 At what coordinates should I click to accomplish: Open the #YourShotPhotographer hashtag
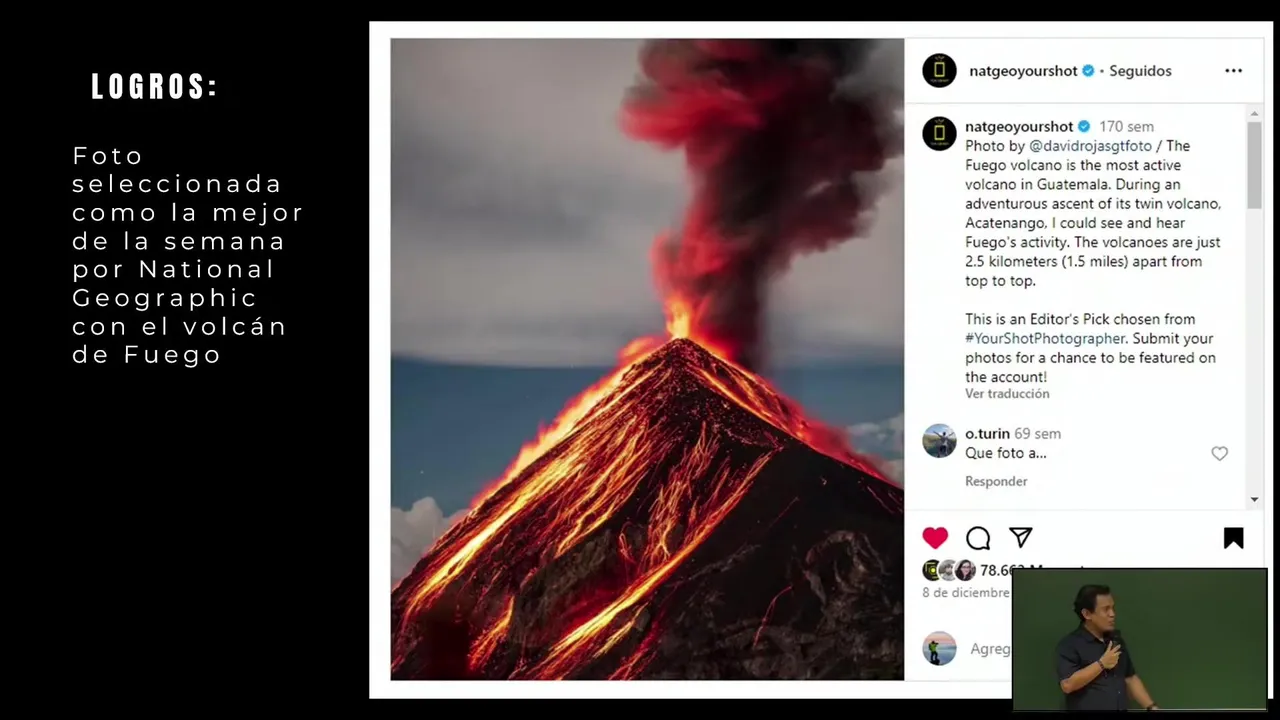[1045, 339]
